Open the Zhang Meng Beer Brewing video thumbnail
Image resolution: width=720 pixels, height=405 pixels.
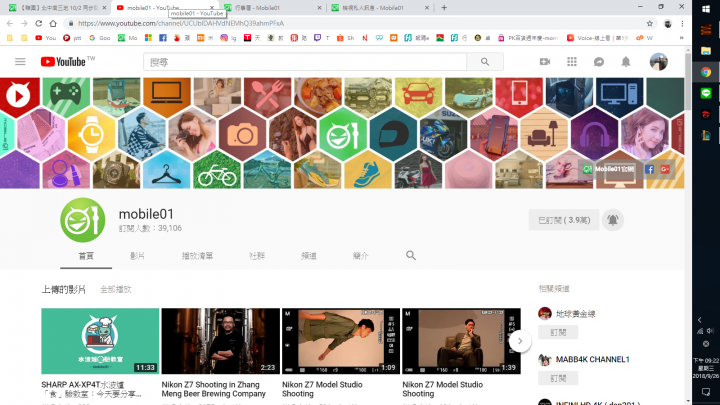point(220,341)
